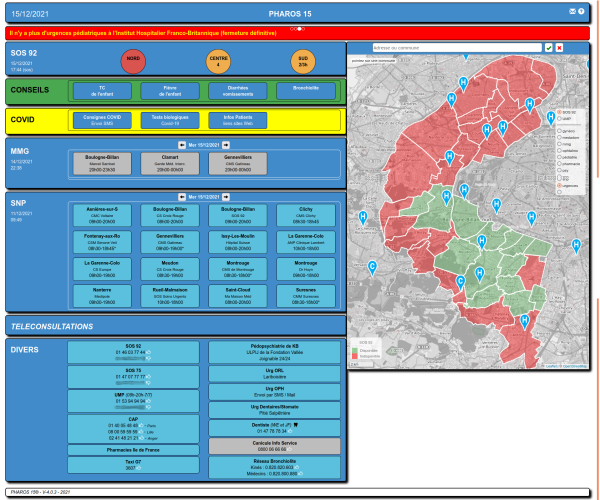Click the mail envelope icon in header
Viewport: 600px width, 500px height.
click(x=572, y=10)
